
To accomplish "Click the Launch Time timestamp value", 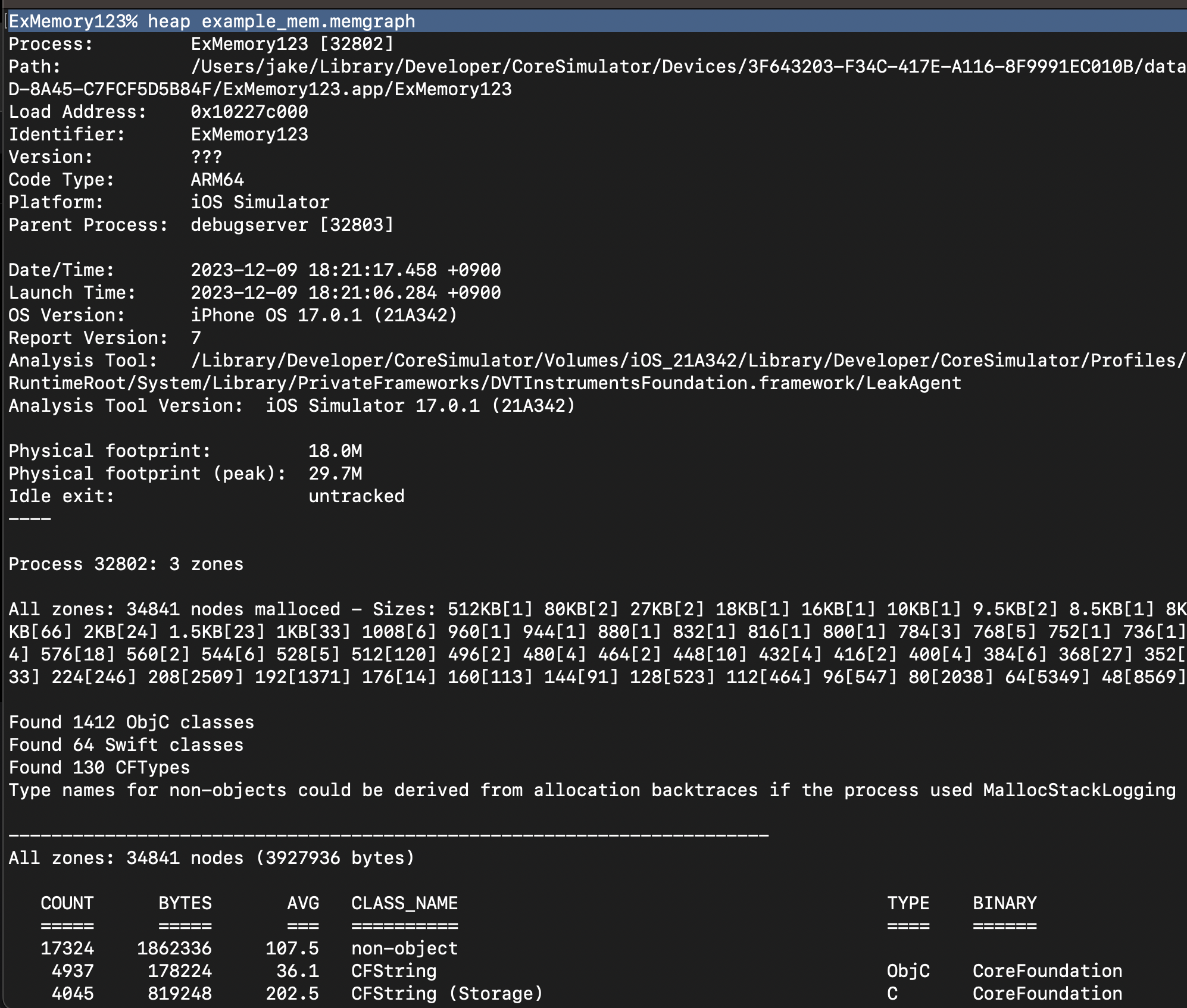I will coord(345,293).
